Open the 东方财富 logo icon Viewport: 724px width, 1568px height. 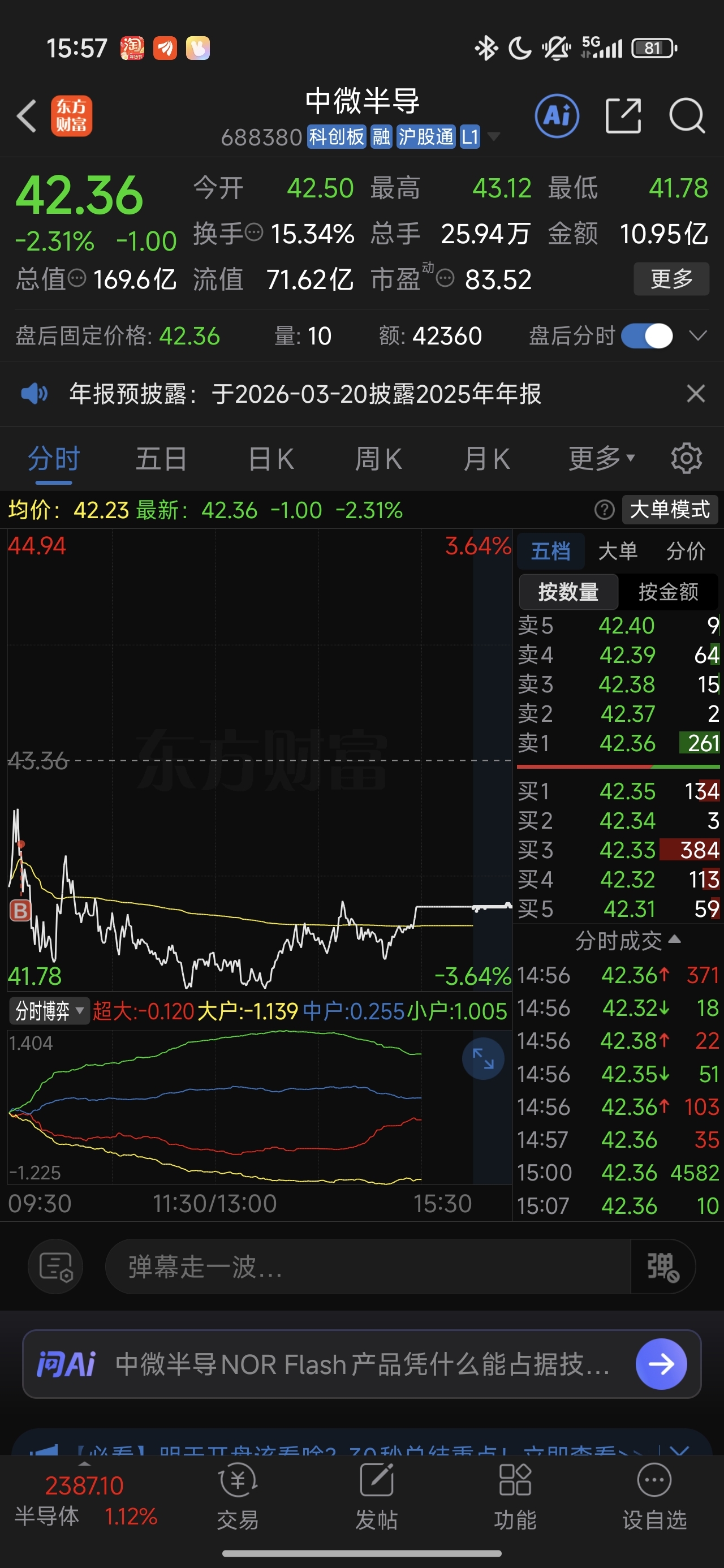click(71, 115)
